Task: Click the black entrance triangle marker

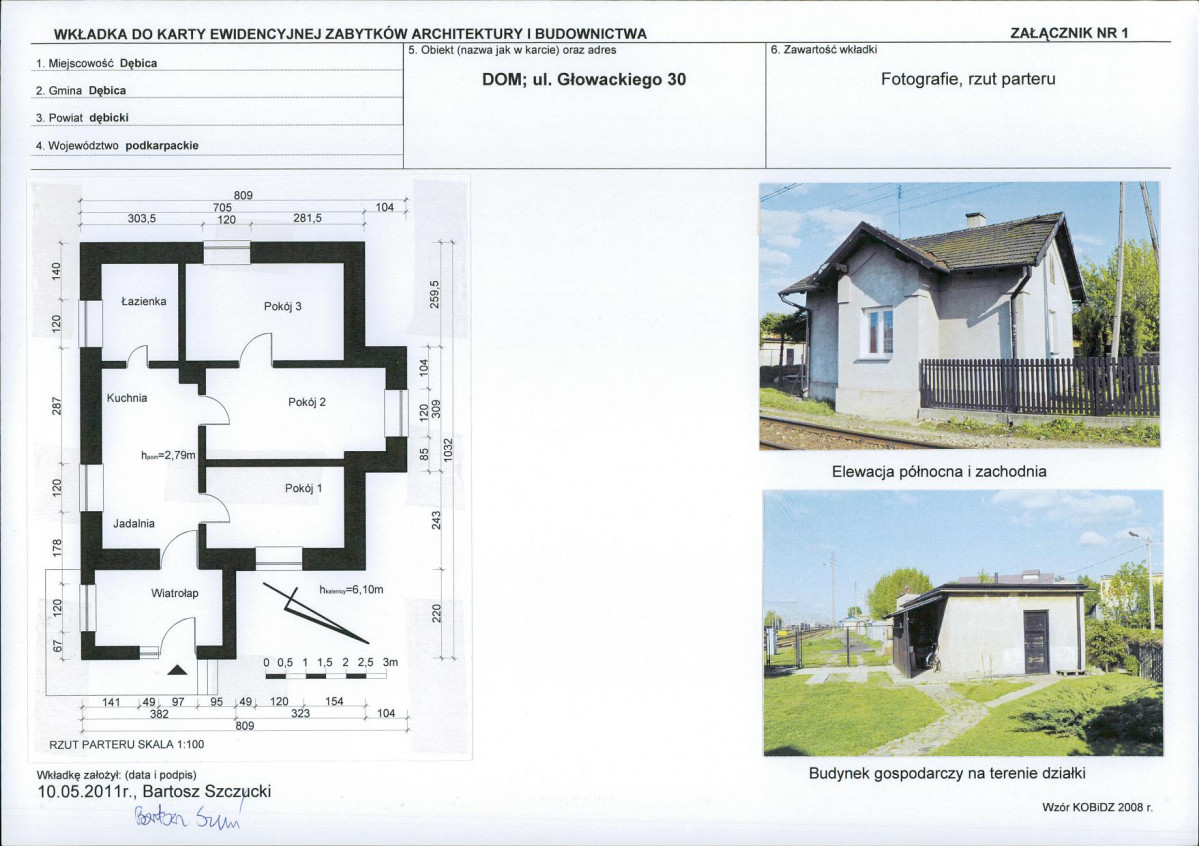Action: [x=177, y=670]
